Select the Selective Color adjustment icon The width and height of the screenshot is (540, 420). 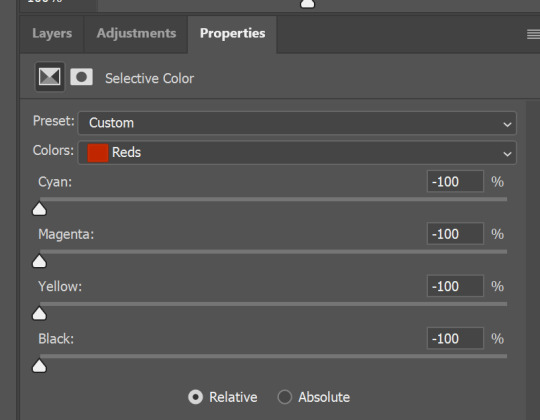click(50, 76)
